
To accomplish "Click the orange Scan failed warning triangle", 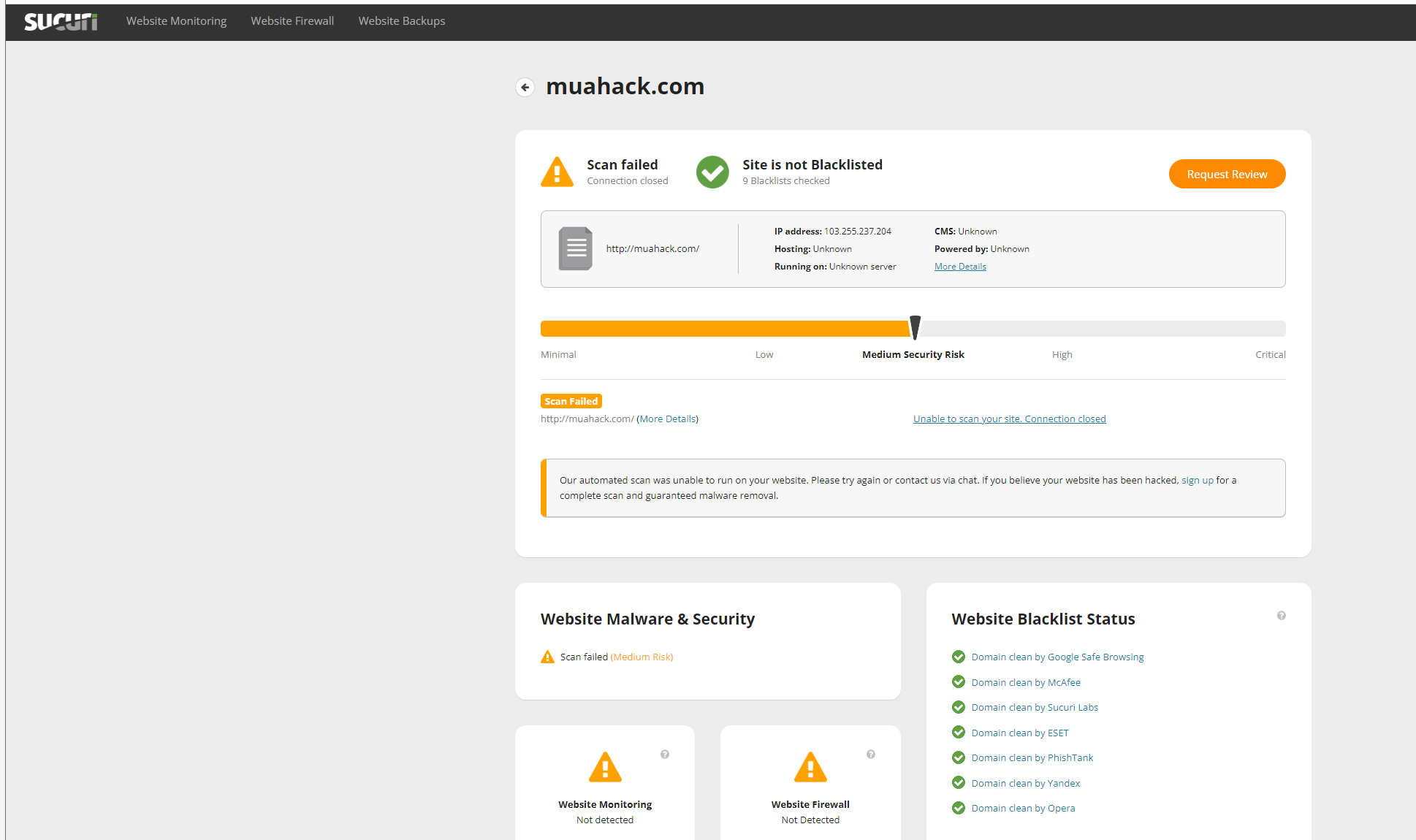I will pos(557,172).
